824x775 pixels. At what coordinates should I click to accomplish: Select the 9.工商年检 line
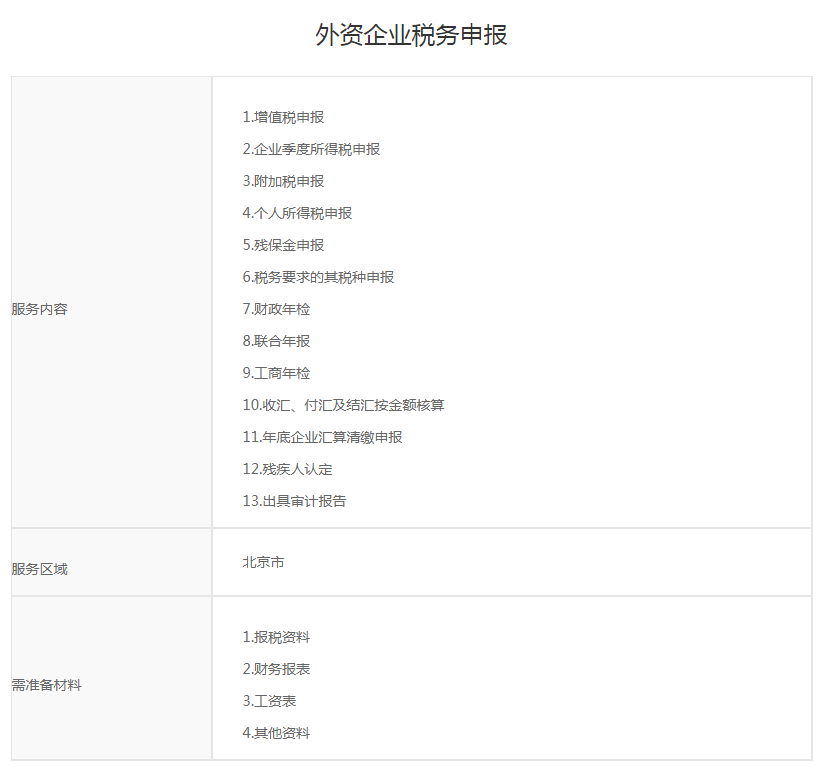(x=276, y=373)
